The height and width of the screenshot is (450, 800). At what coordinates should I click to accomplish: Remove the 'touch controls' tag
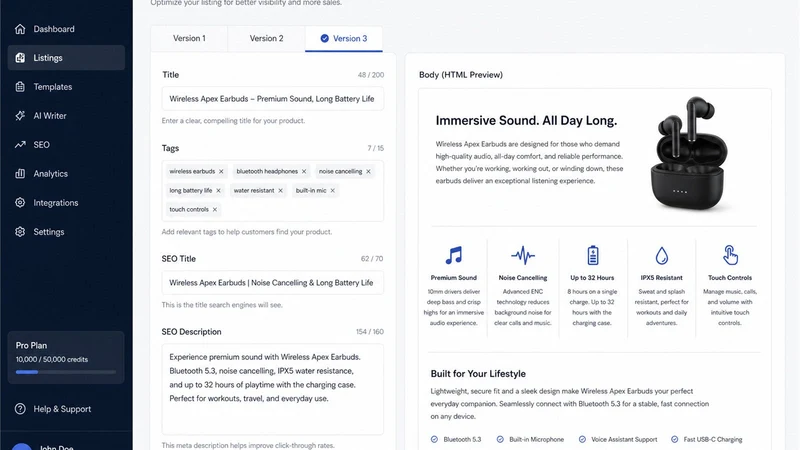(215, 209)
